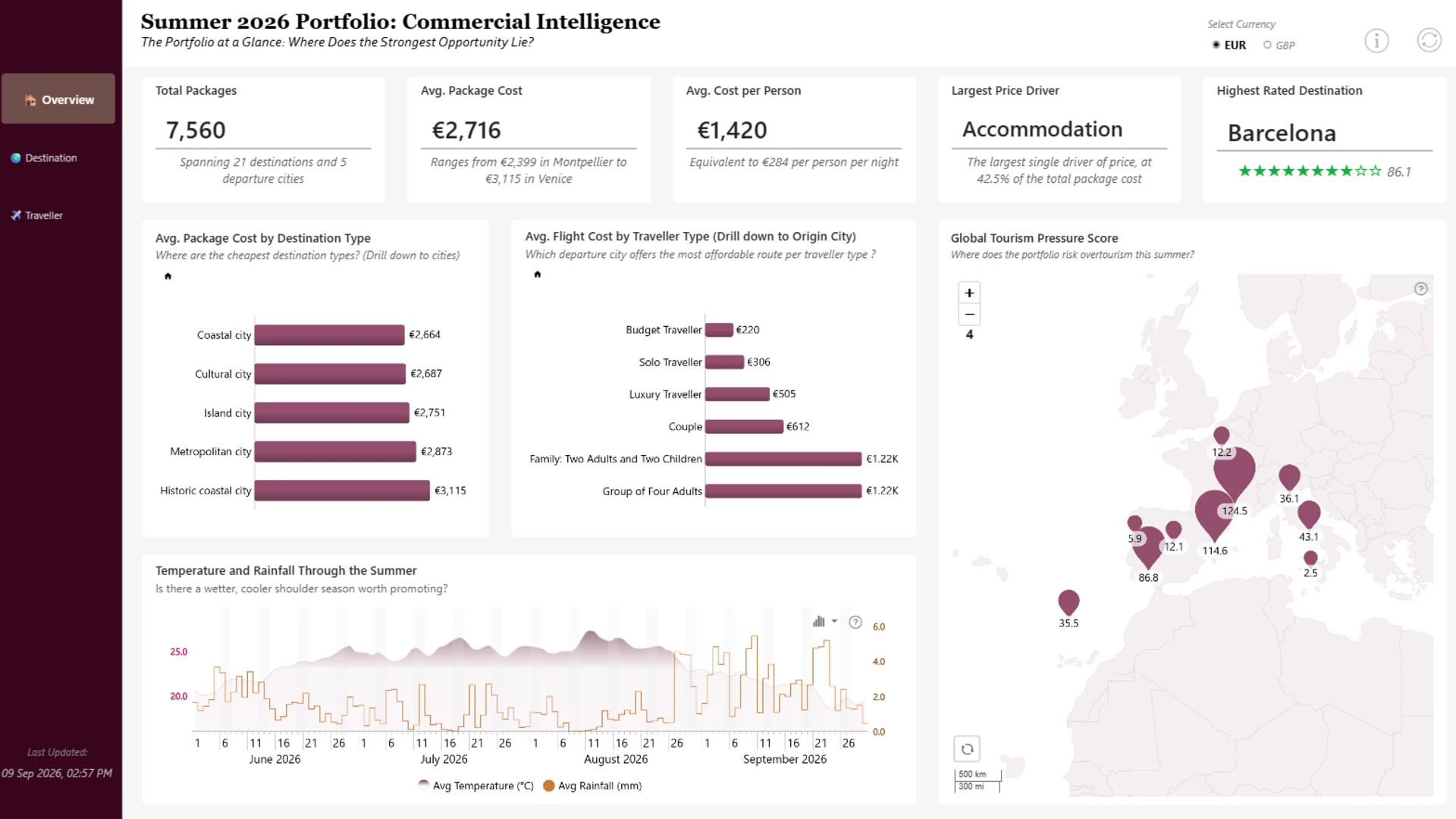Click the Coastal city bar
The width and height of the screenshot is (1456, 819).
(x=329, y=335)
